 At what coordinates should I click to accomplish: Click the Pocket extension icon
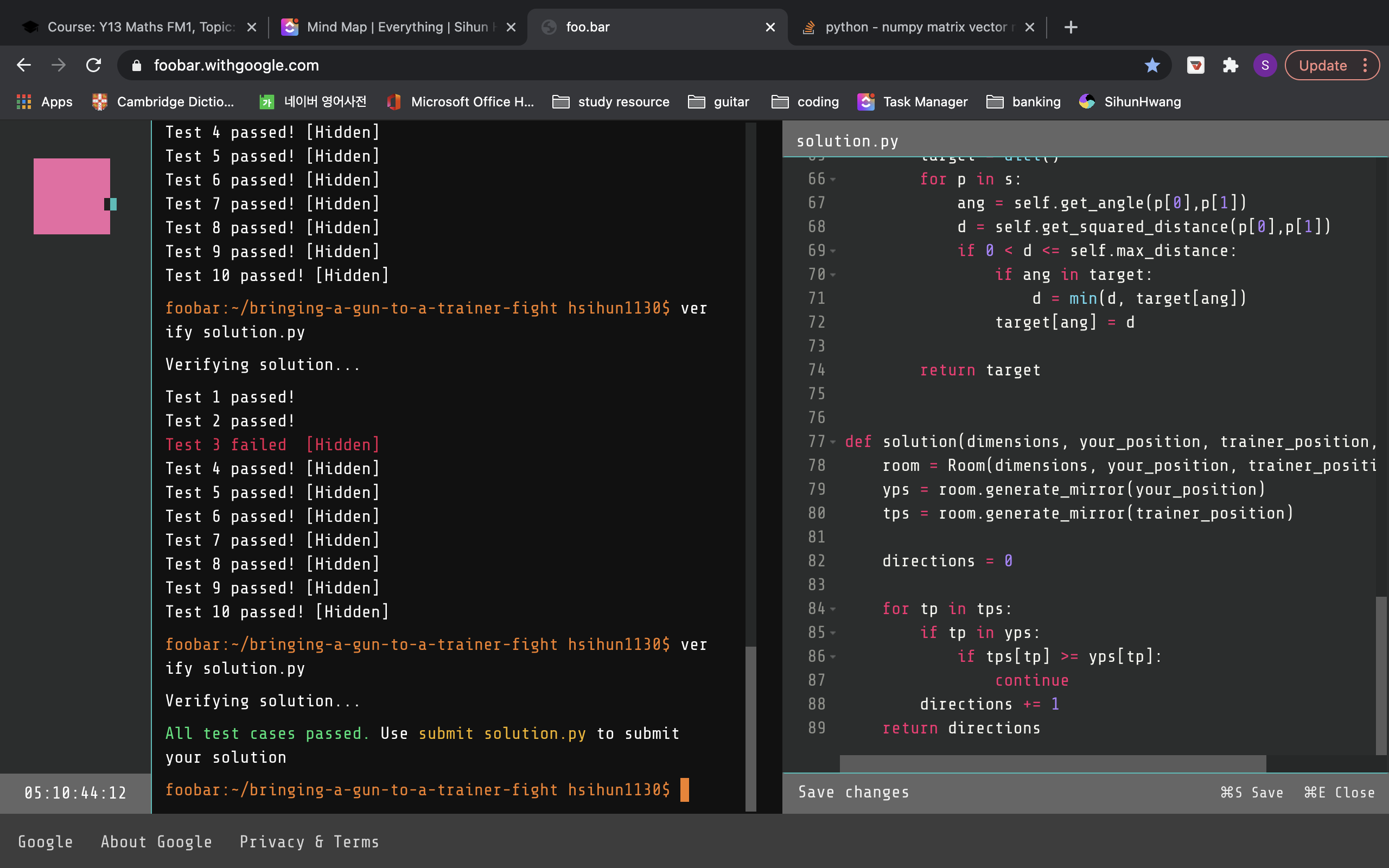[x=1196, y=66]
